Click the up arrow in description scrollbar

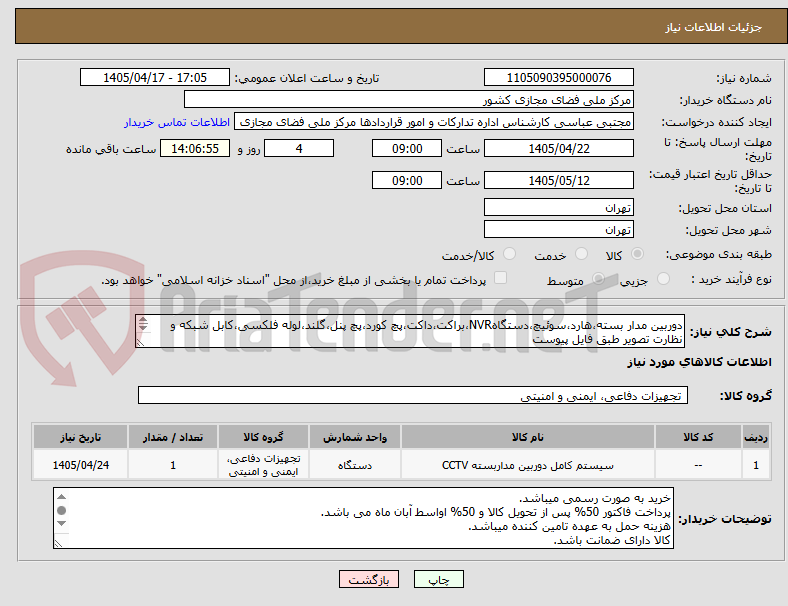(x=143, y=320)
